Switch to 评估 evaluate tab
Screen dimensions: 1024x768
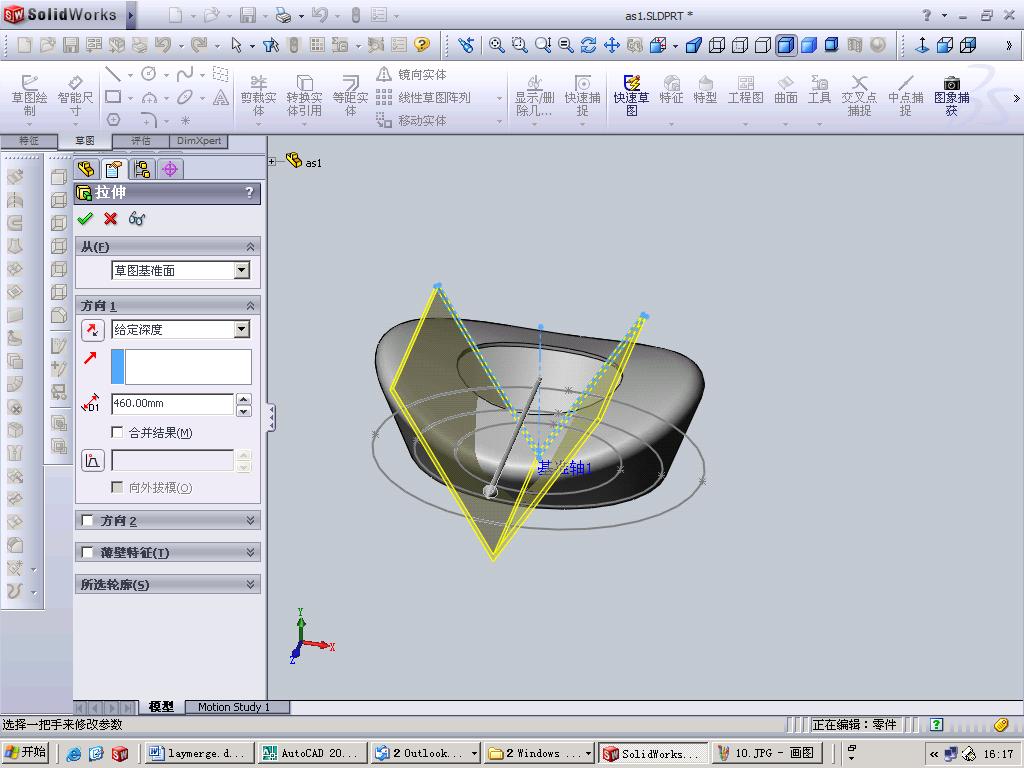click(140, 140)
